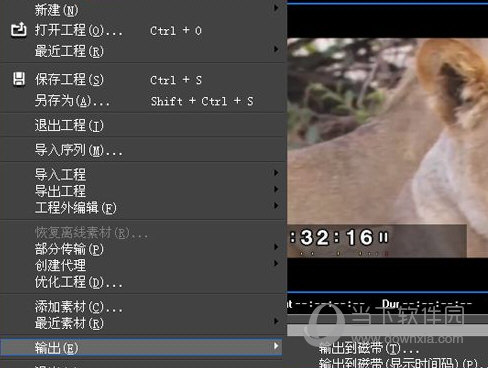Viewport: 488px width, 368px height.
Task: Expand the 导入工程 submenu arrow
Action: pyautogui.click(x=276, y=173)
